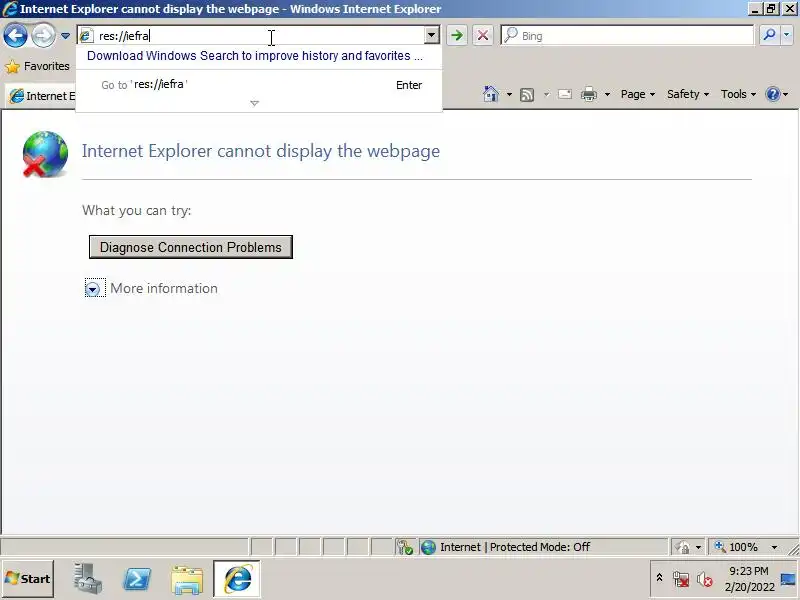Open the Feeds dropdown arrow

pyautogui.click(x=546, y=95)
